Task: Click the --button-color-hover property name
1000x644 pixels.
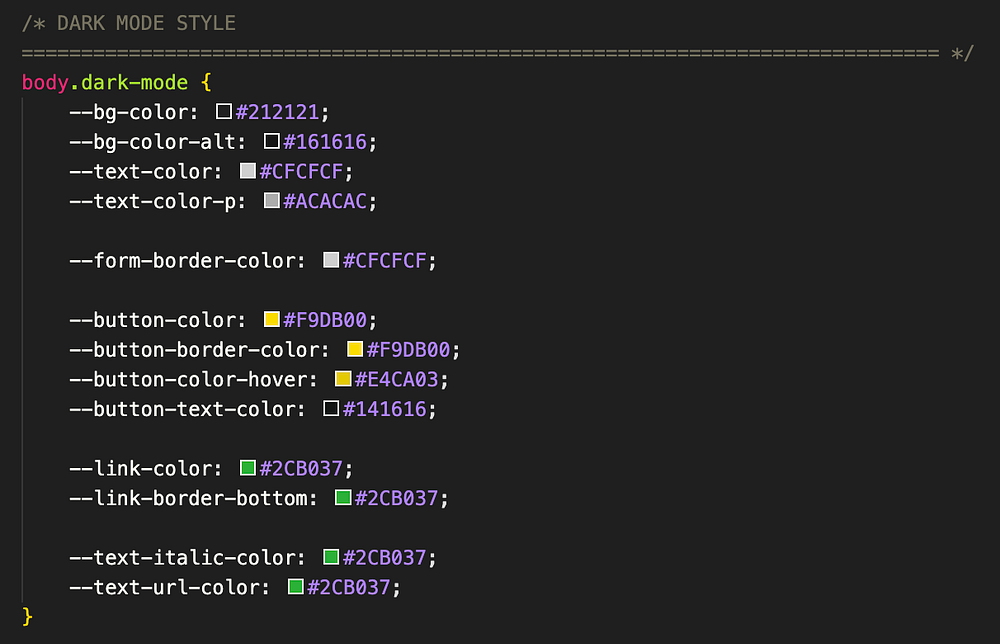Action: point(194,380)
